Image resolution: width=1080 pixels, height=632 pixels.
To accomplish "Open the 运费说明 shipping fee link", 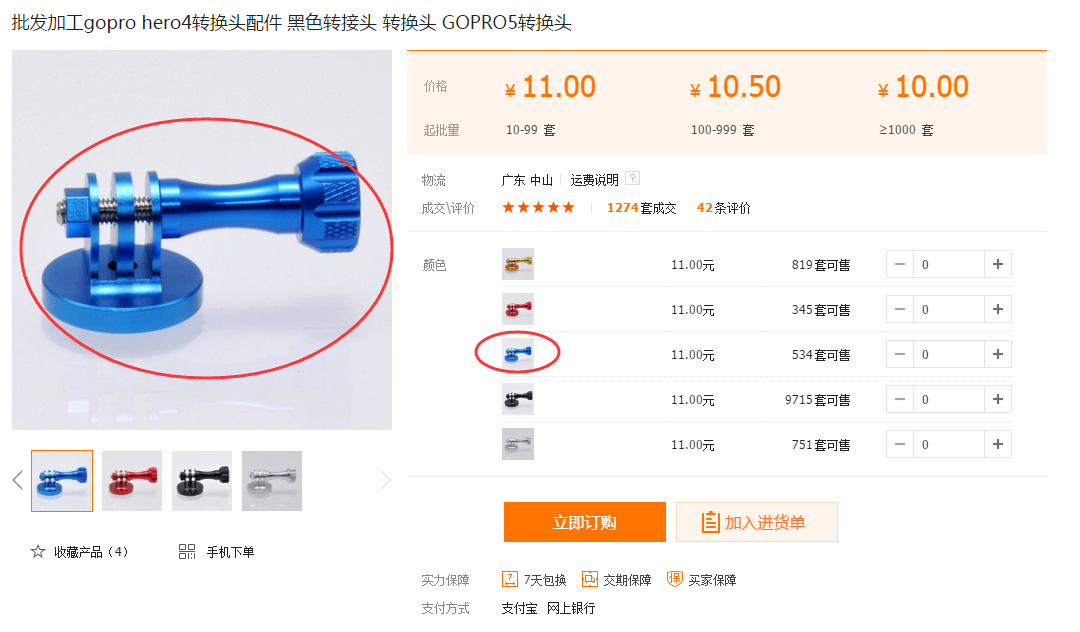I will pyautogui.click(x=594, y=180).
